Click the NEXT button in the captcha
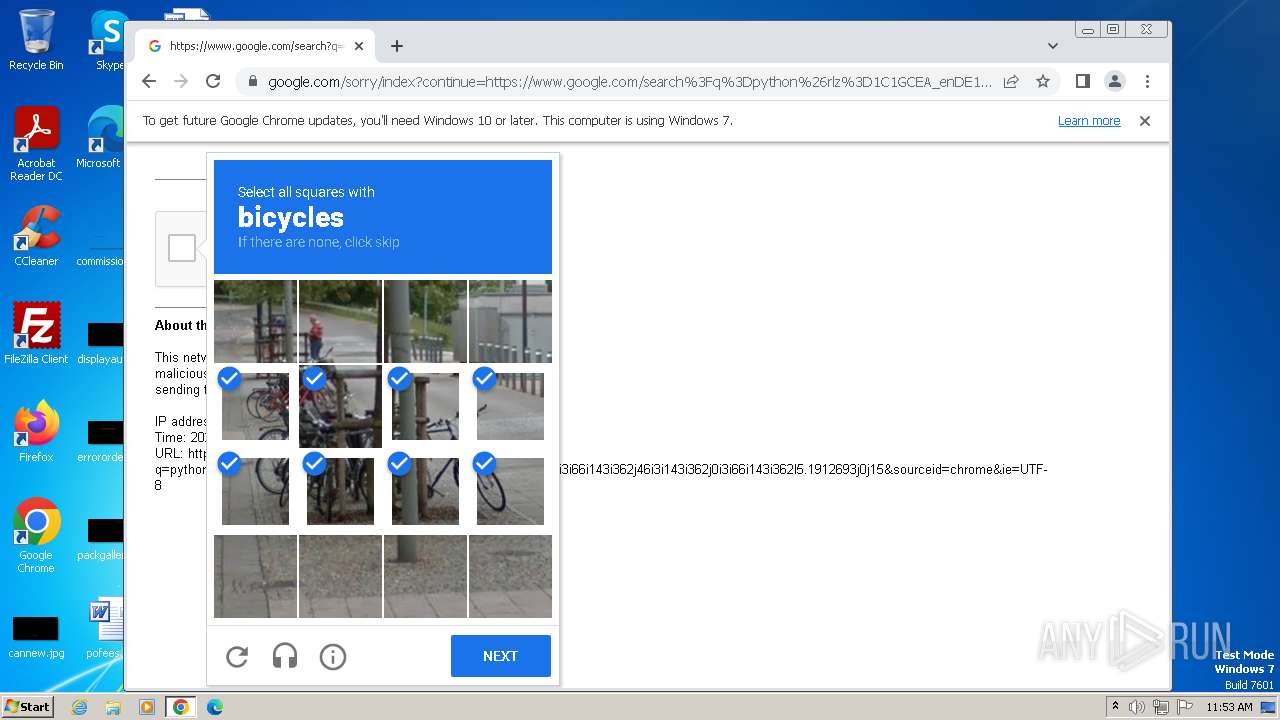 [501, 656]
